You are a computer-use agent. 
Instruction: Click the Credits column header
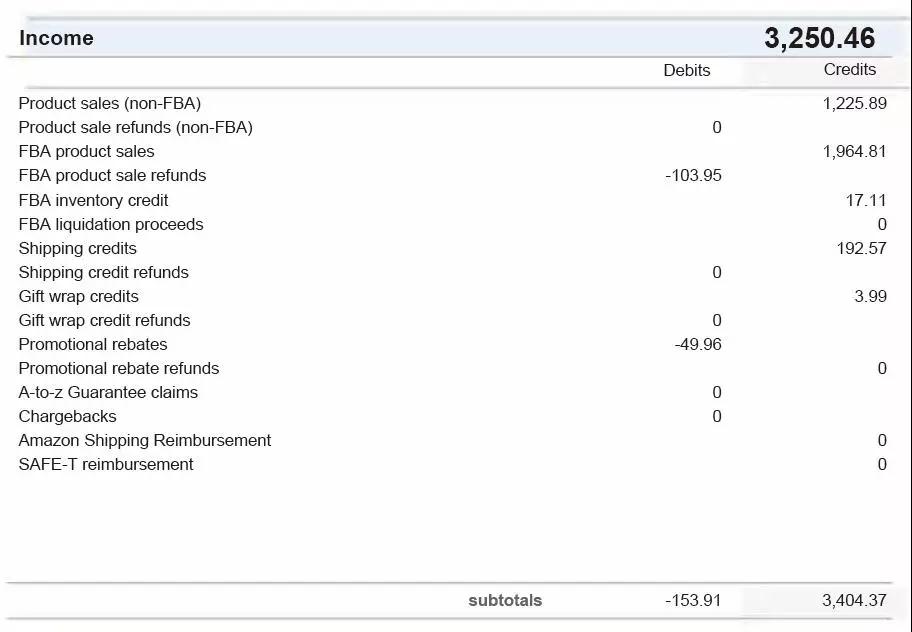(x=849, y=69)
